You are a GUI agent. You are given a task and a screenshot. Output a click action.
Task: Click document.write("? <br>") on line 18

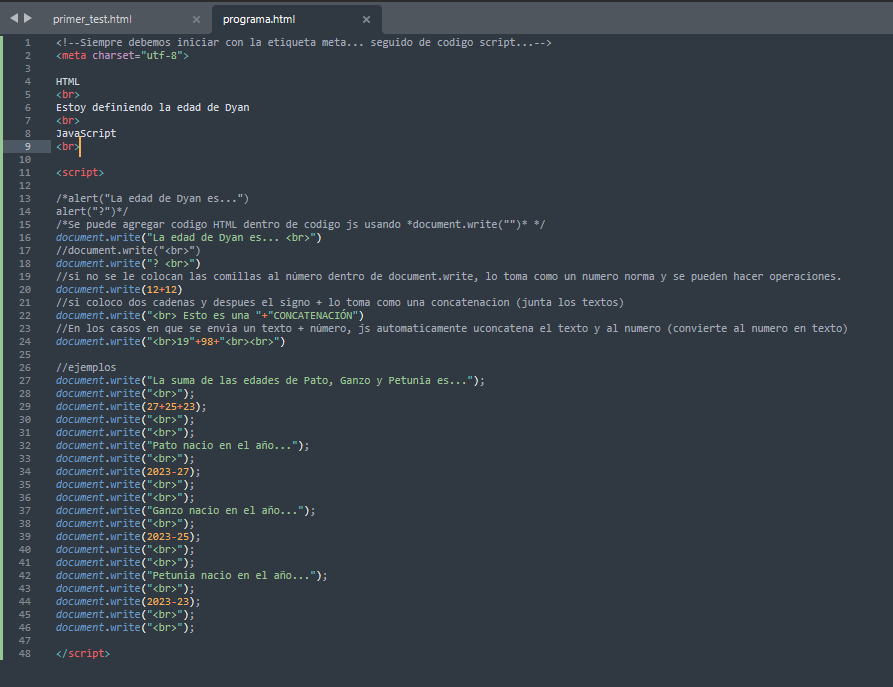tap(128, 264)
